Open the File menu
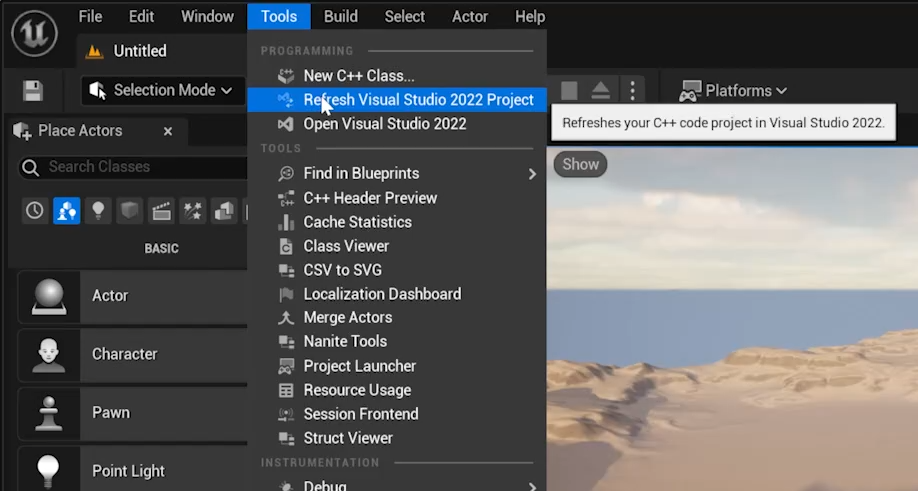The image size is (918, 491). [x=90, y=16]
